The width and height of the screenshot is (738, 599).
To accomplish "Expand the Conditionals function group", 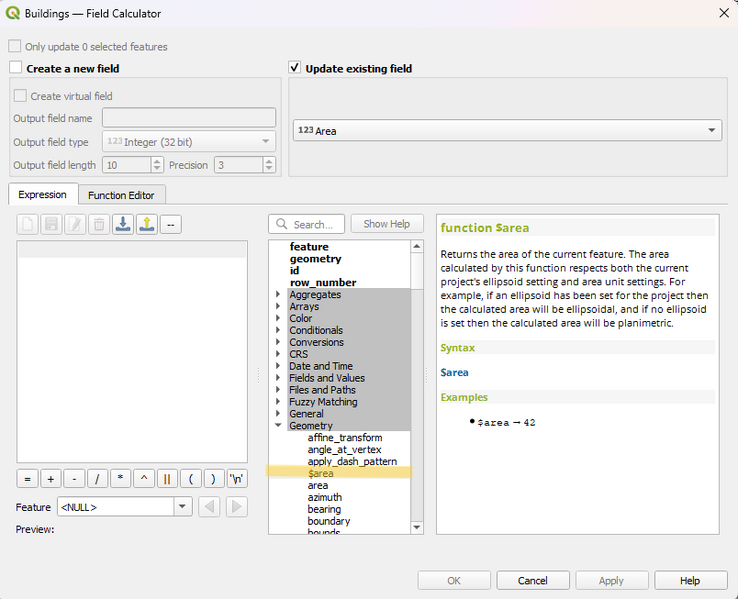I will click(x=278, y=330).
